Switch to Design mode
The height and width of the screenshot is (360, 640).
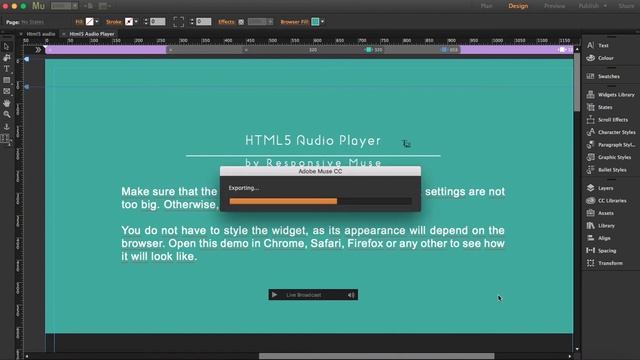518,6
